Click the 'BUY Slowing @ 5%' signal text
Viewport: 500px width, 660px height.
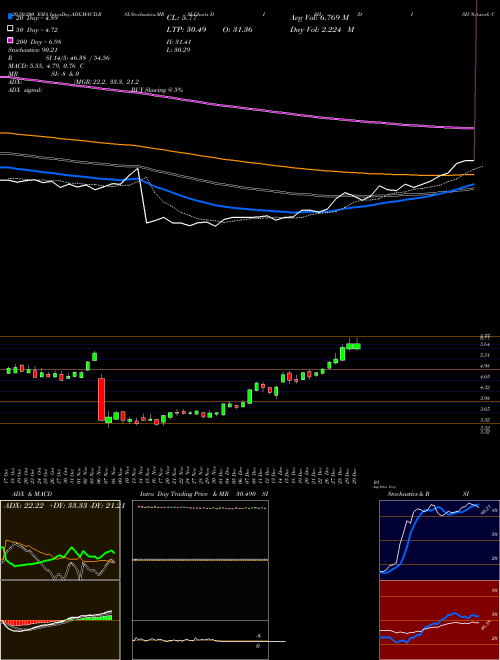[x=157, y=90]
